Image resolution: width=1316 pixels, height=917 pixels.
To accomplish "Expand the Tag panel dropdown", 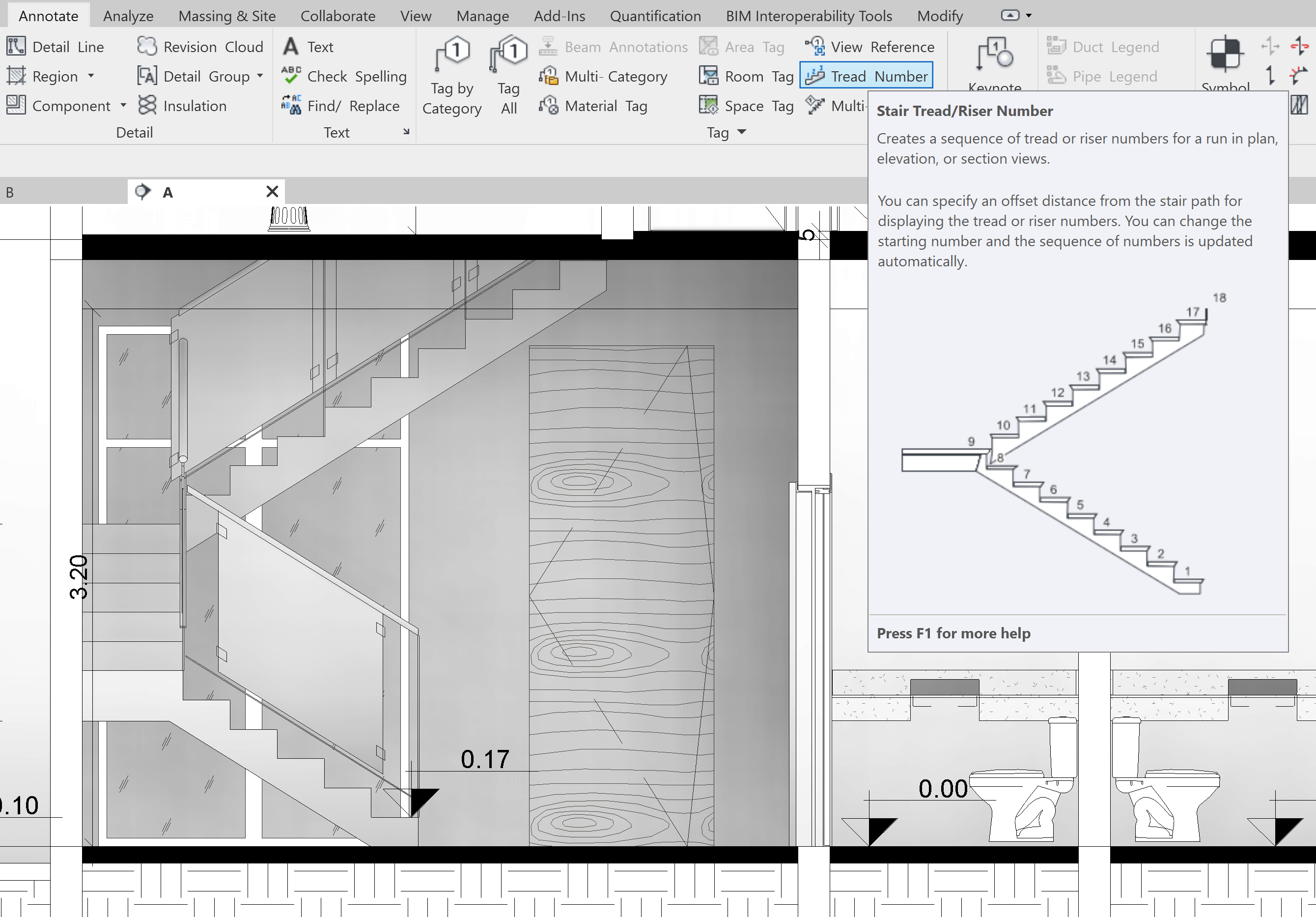I will tap(742, 132).
